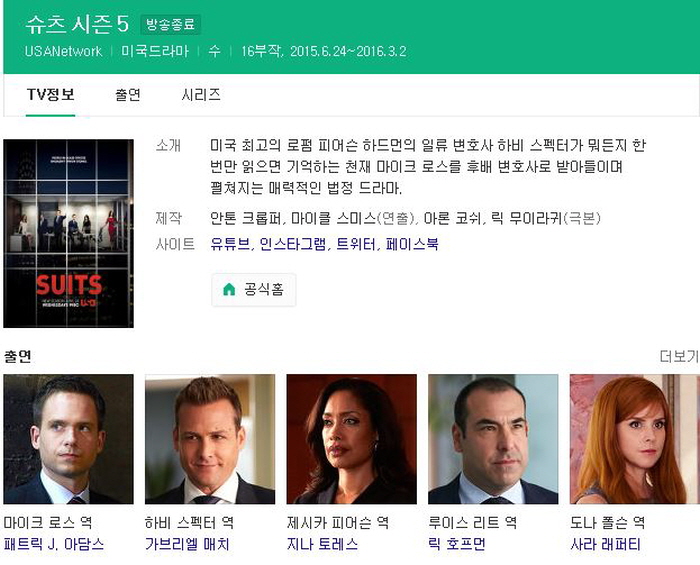Click the 루이스 리트 cast photo
The image size is (700, 565).
pyautogui.click(x=493, y=439)
